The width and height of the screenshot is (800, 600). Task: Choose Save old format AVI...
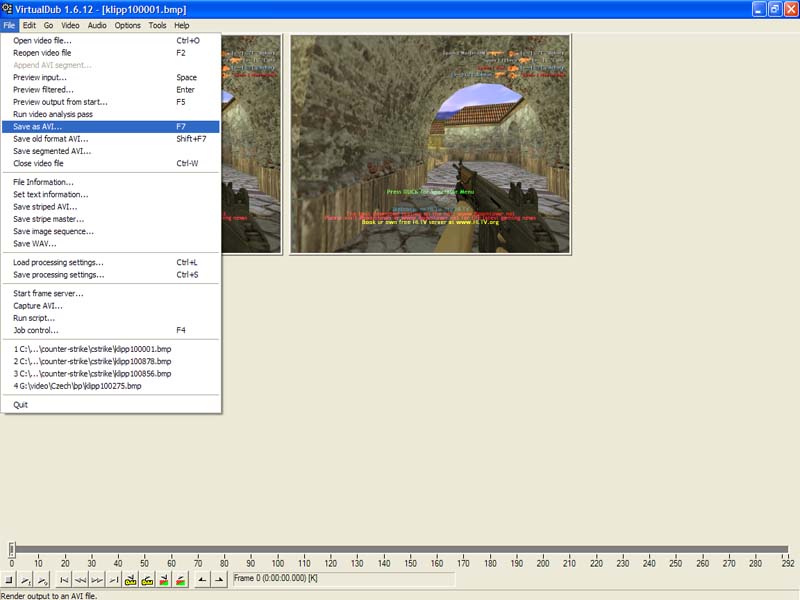(x=111, y=139)
